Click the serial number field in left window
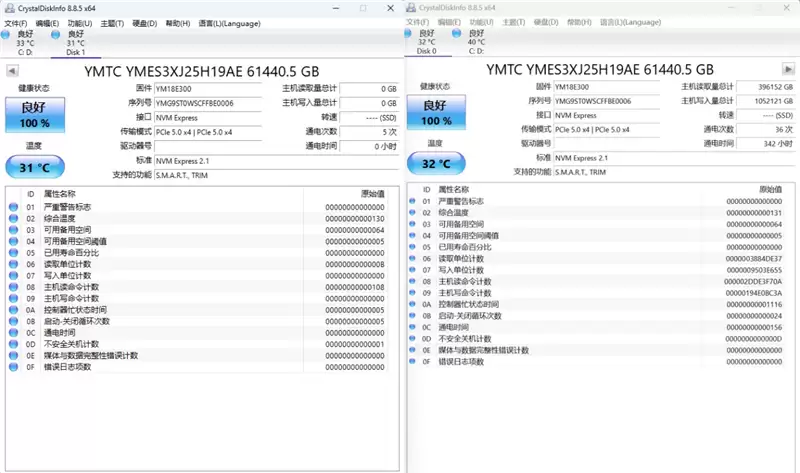Image resolution: width=800 pixels, height=473 pixels. [x=208, y=103]
